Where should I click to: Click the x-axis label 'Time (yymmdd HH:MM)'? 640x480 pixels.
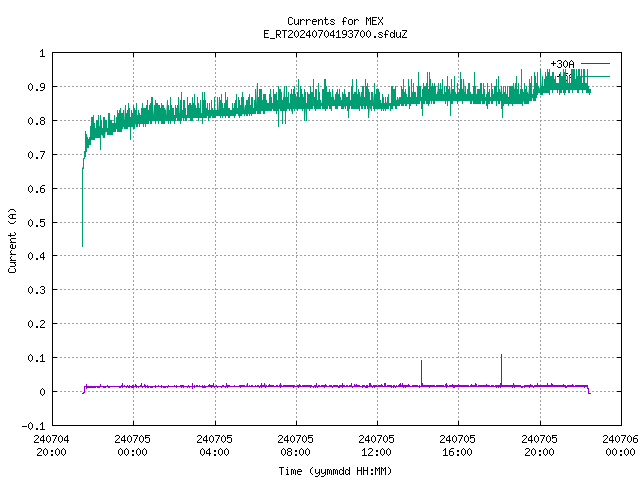tap(335, 471)
